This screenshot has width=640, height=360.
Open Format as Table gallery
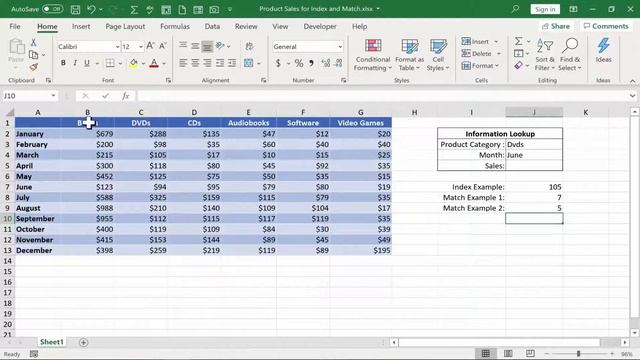point(409,55)
